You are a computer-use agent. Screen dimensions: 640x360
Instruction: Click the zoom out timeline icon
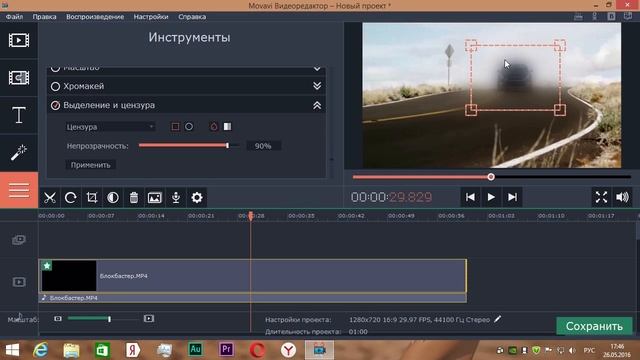pos(58,318)
